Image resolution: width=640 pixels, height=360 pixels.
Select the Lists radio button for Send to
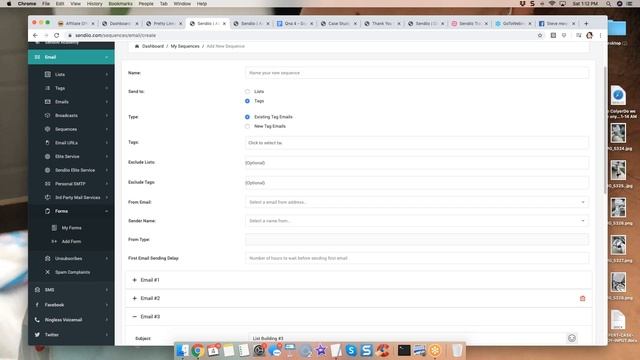click(x=247, y=91)
